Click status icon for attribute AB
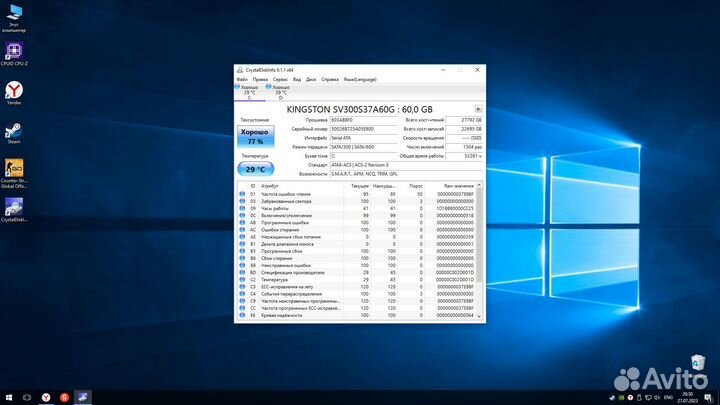 [x=242, y=223]
